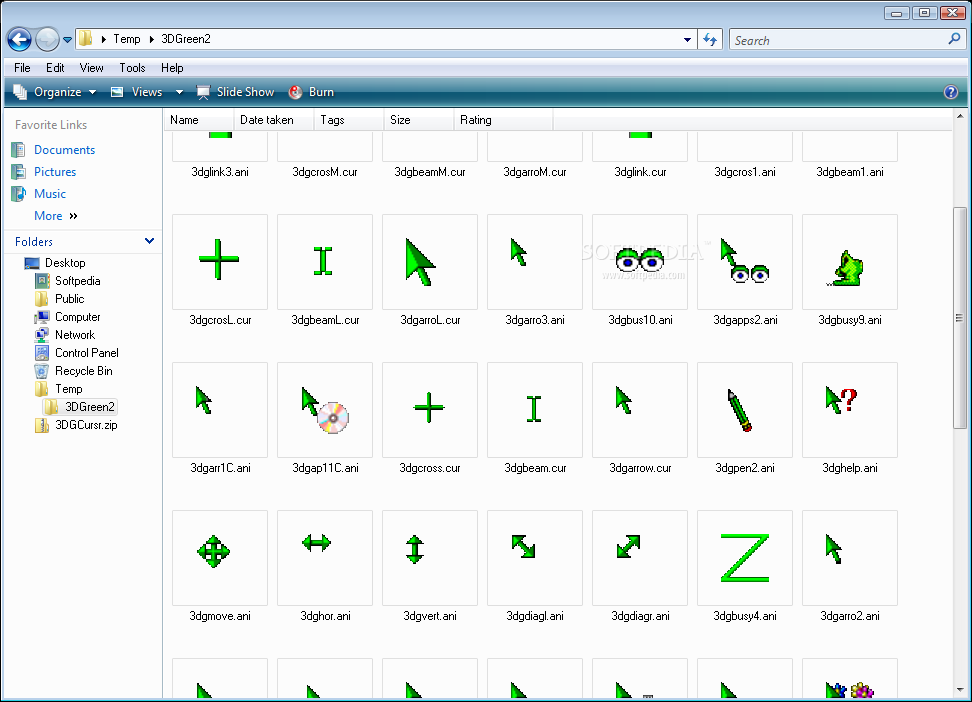Click the Views button
972x702 pixels.
136,92
